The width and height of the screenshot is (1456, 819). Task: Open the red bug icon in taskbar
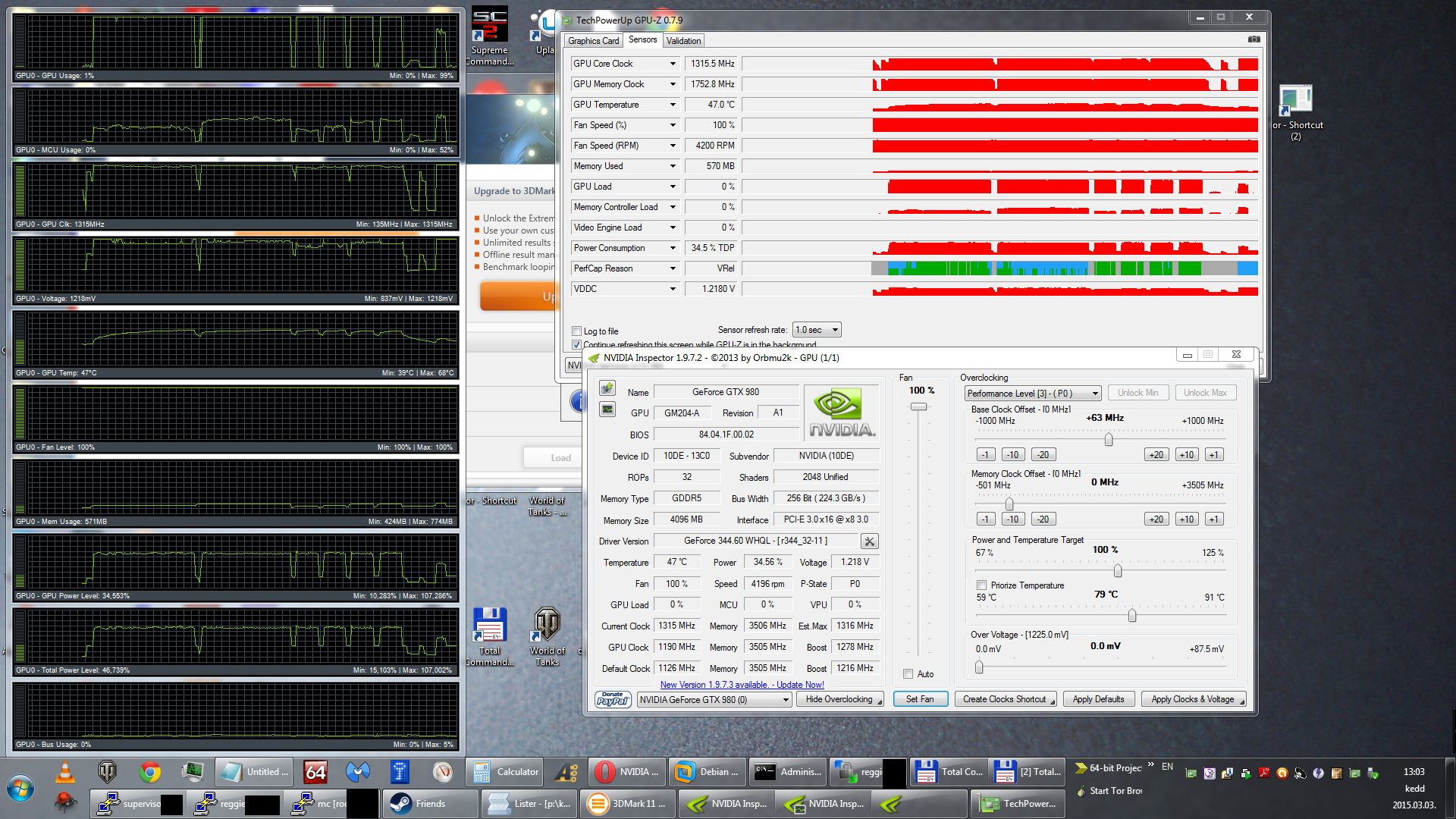click(x=66, y=803)
